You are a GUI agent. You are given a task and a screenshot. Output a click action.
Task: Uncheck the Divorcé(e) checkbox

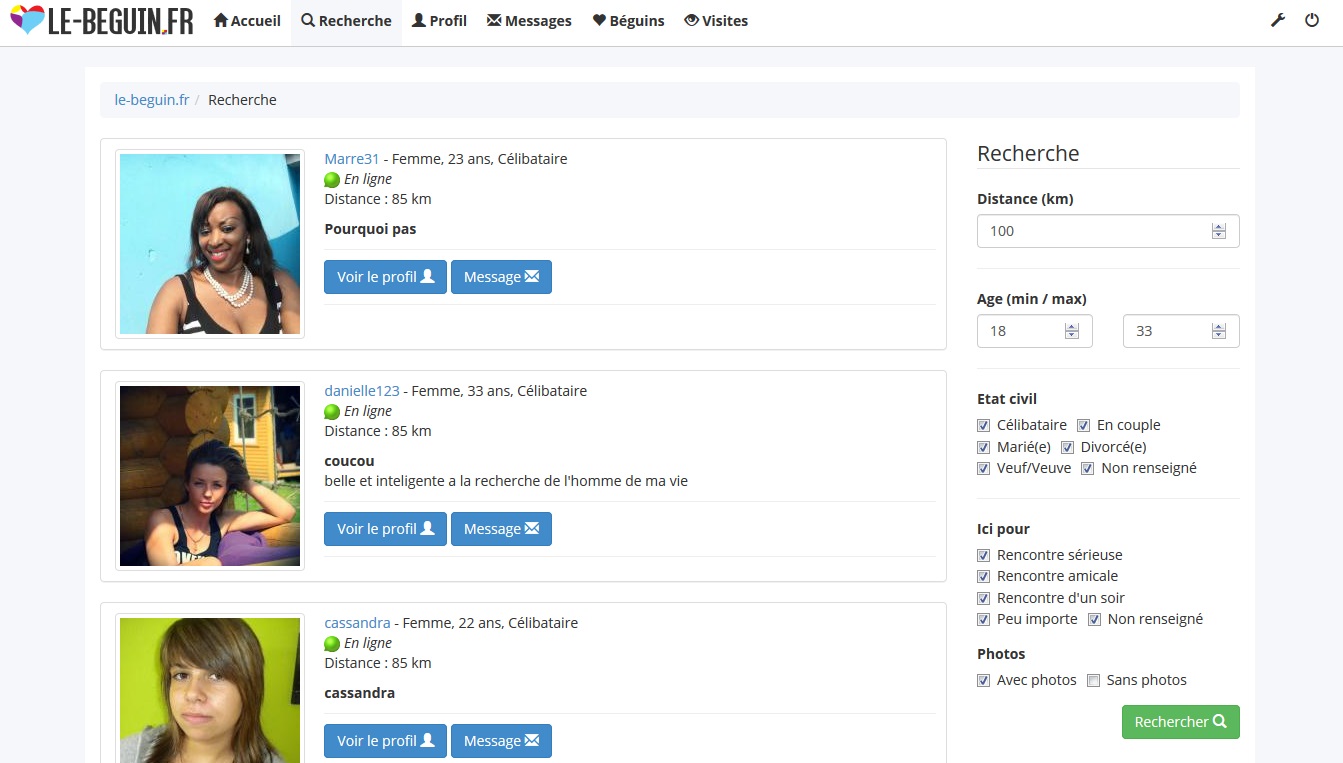coord(1068,448)
